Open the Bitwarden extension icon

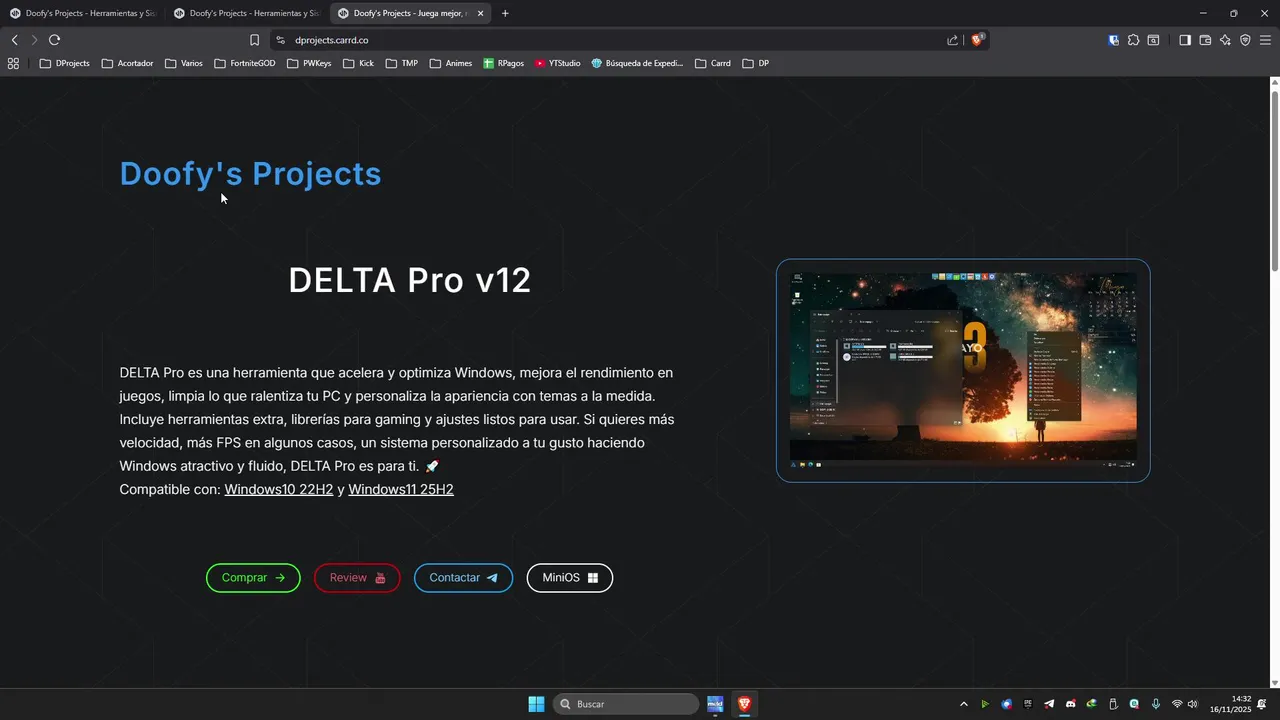tap(1114, 40)
